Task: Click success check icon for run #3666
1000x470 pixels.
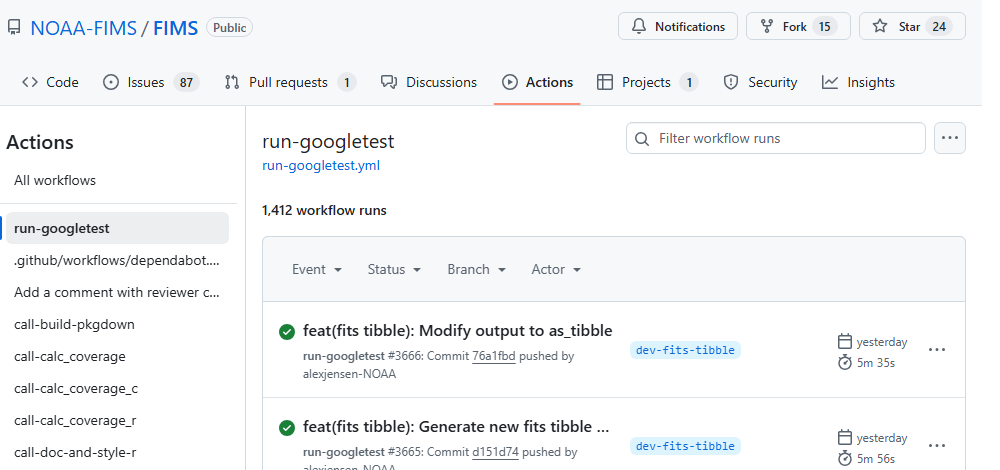Action: [x=287, y=332]
